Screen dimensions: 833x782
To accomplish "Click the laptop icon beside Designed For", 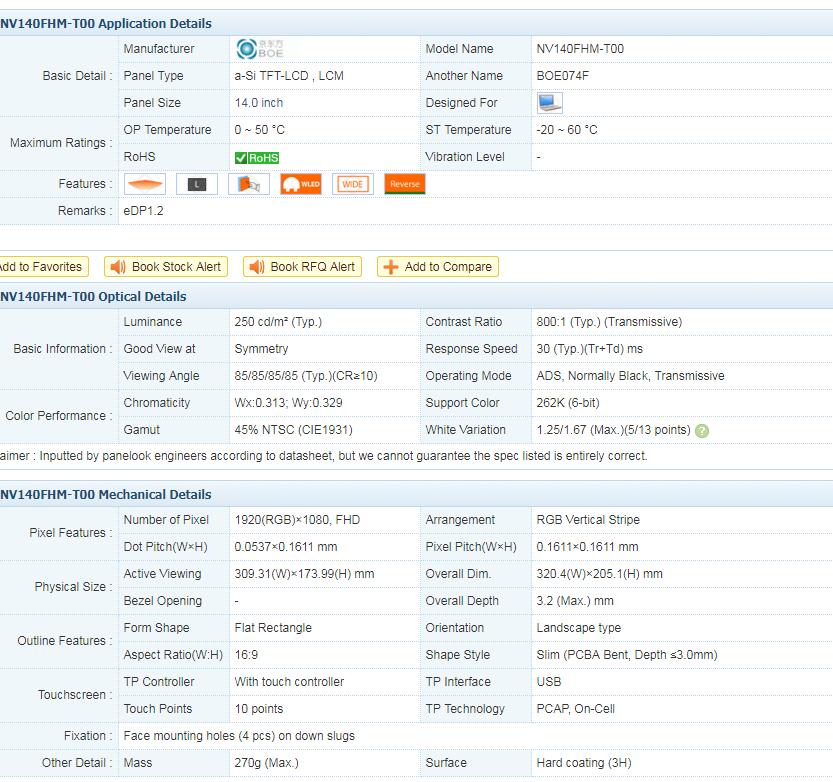I will [x=549, y=103].
